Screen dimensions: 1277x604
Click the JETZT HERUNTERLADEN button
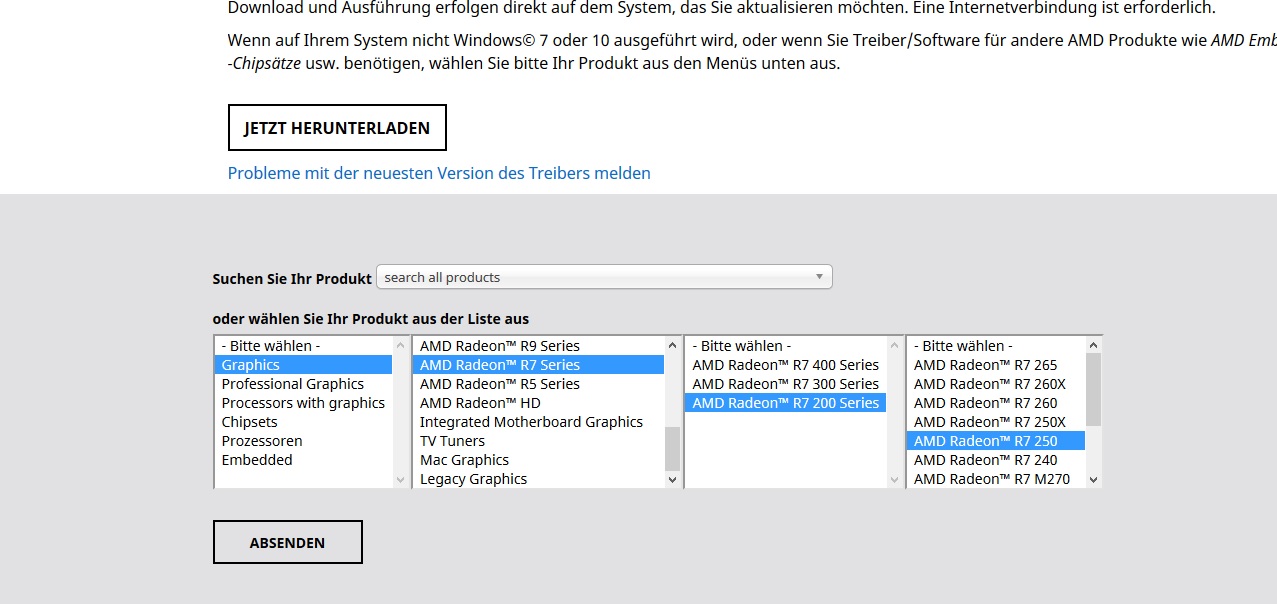pos(337,128)
